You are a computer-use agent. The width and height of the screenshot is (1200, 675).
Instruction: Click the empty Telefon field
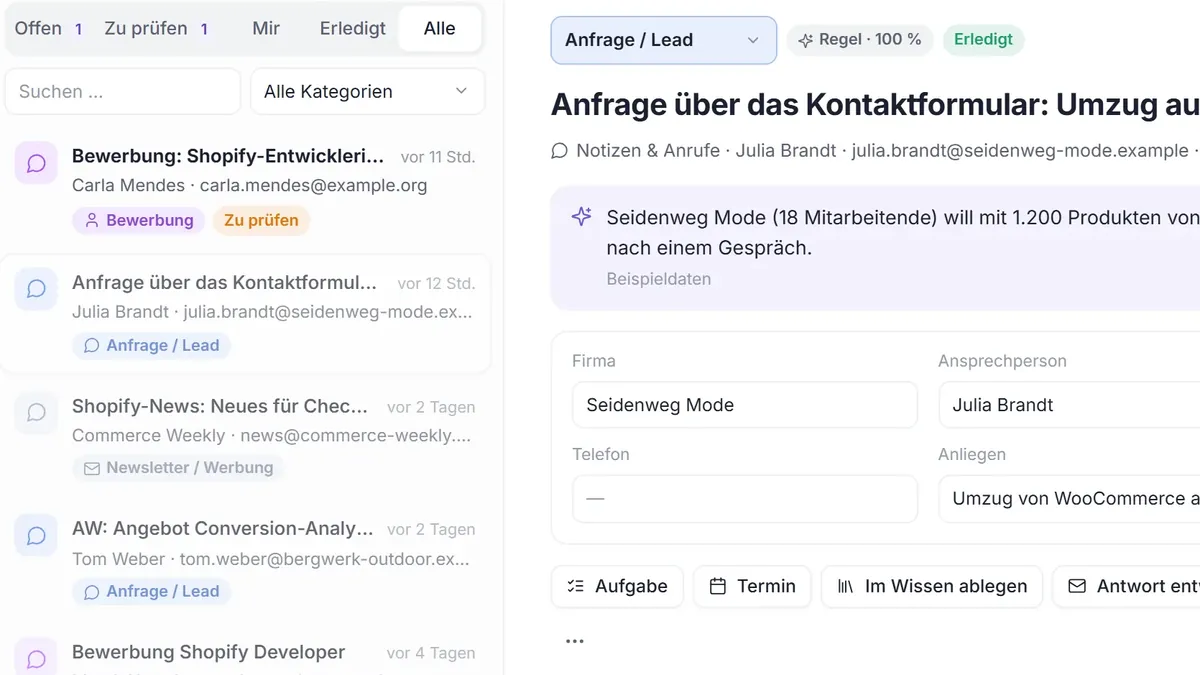coord(744,498)
